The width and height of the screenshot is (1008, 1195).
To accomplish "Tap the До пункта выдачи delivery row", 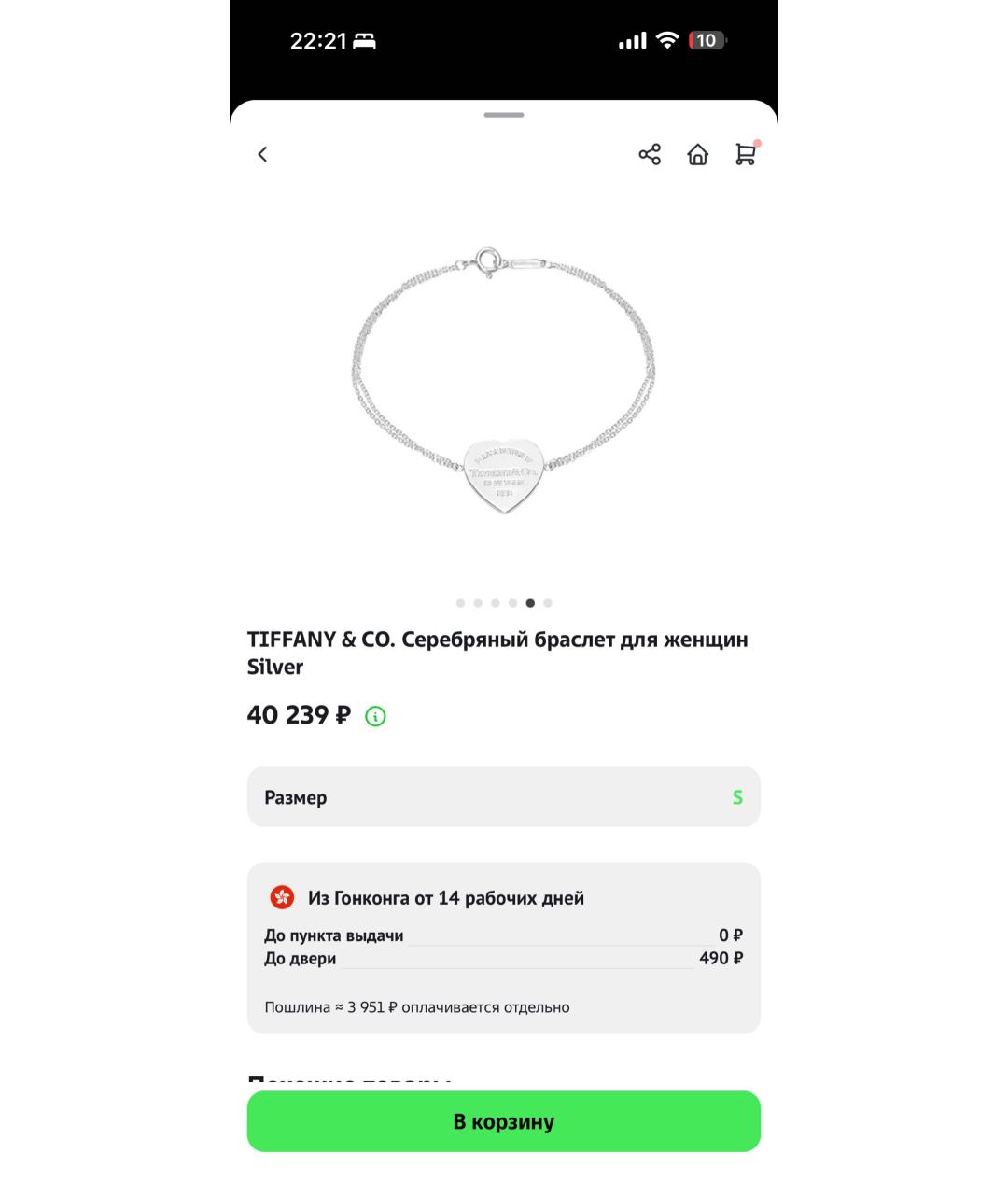I will [504, 935].
